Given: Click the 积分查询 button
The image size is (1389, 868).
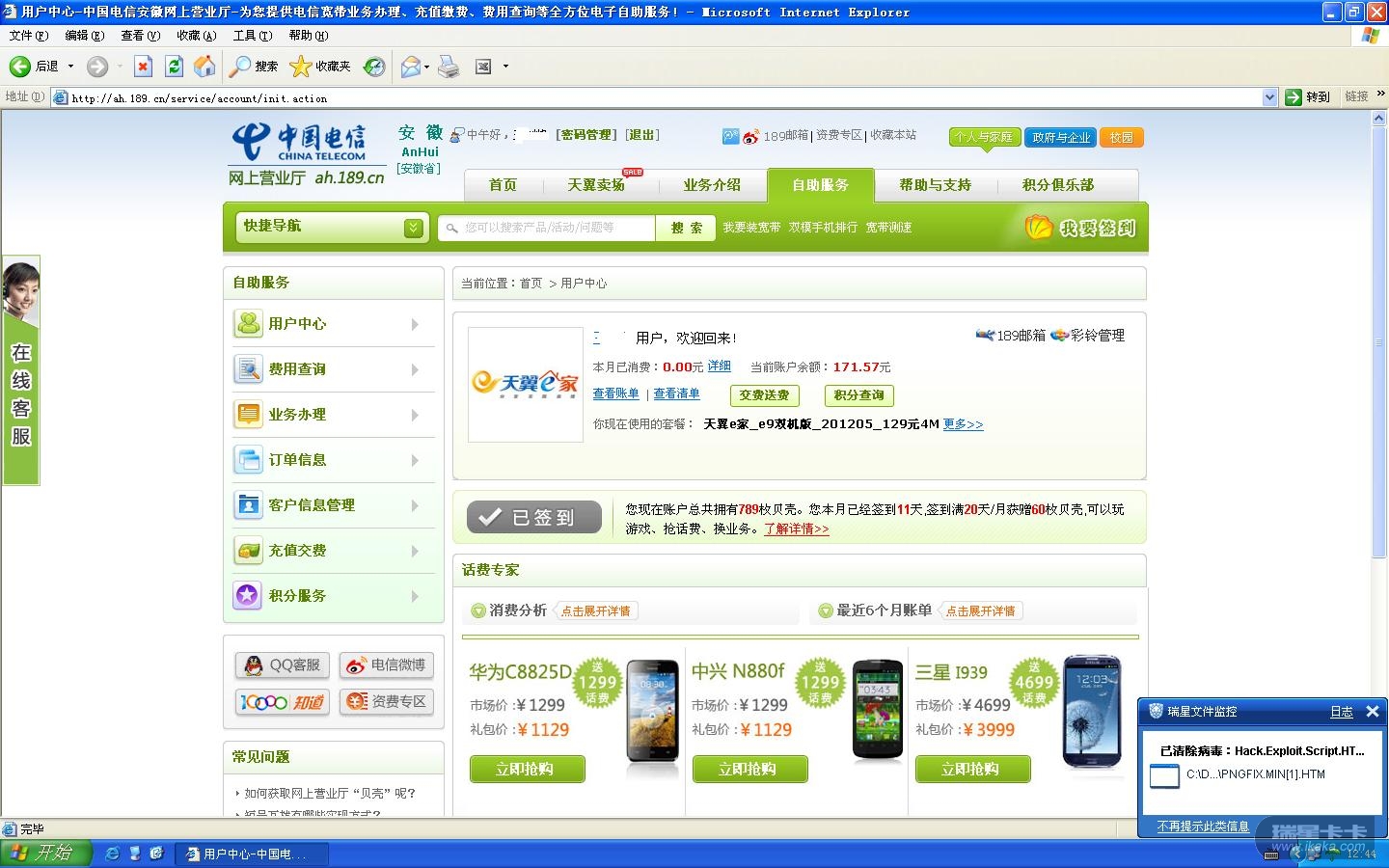Looking at the screenshot, I should click(x=858, y=395).
